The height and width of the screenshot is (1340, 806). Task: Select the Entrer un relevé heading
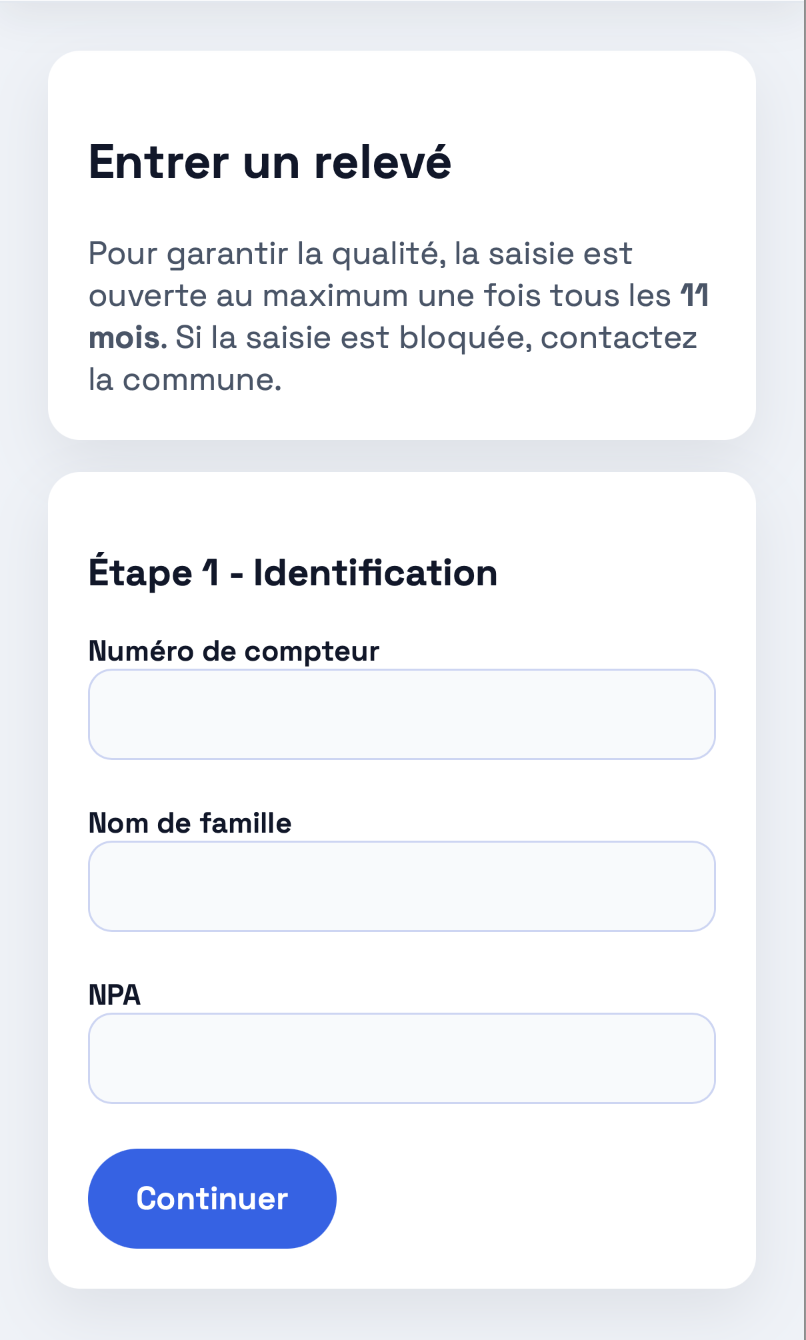(270, 161)
